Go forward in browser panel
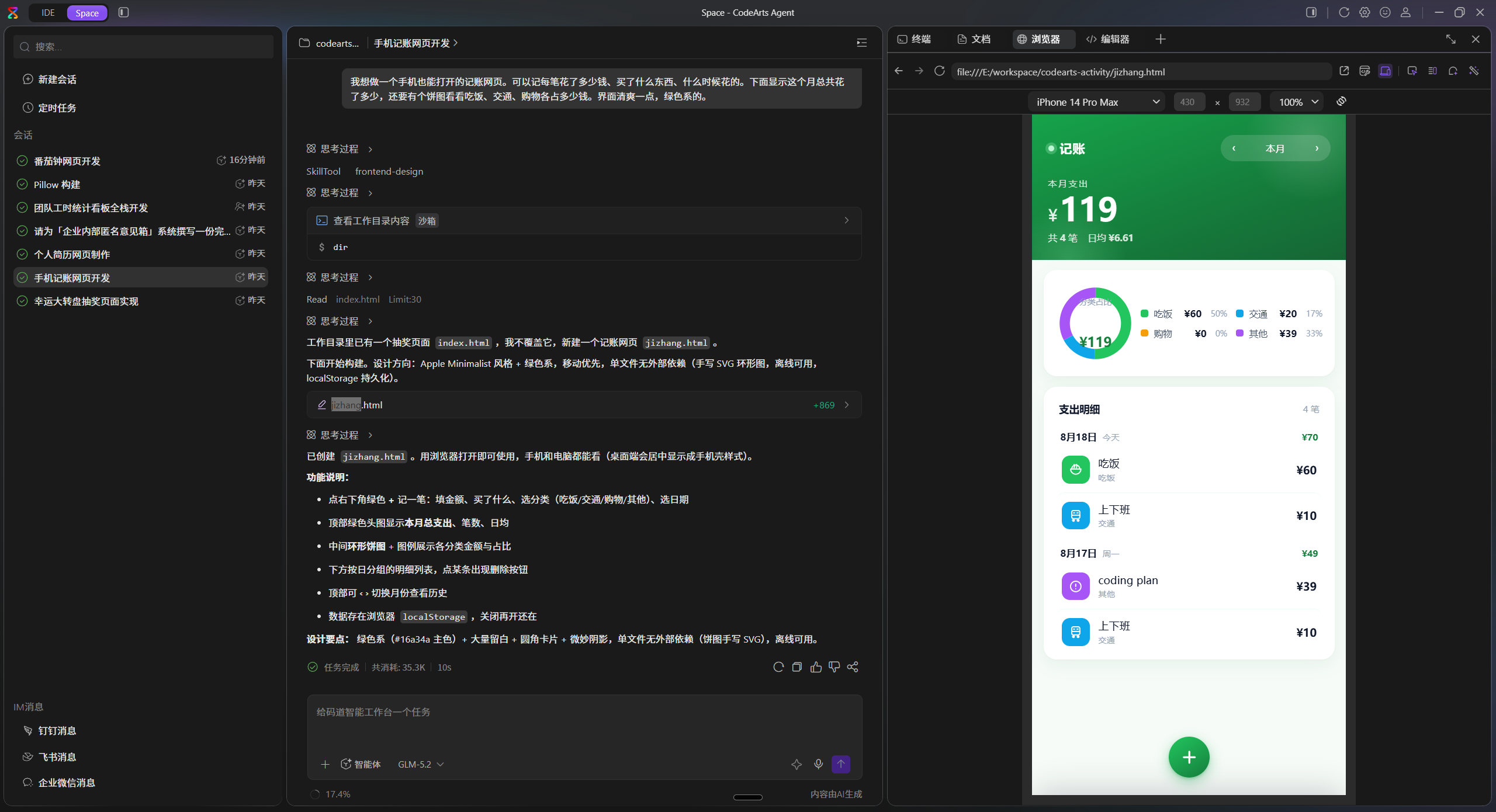Viewport: 1496px width, 812px height. point(919,71)
